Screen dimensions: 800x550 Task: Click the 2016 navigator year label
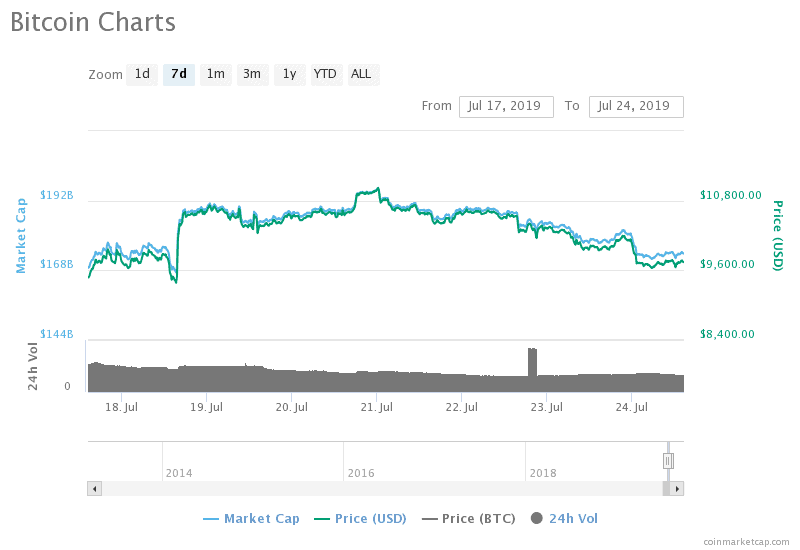pos(361,473)
